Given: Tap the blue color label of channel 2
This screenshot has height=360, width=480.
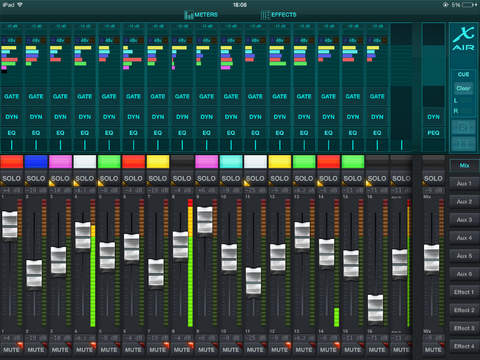Looking at the screenshot, I should pos(36,162).
